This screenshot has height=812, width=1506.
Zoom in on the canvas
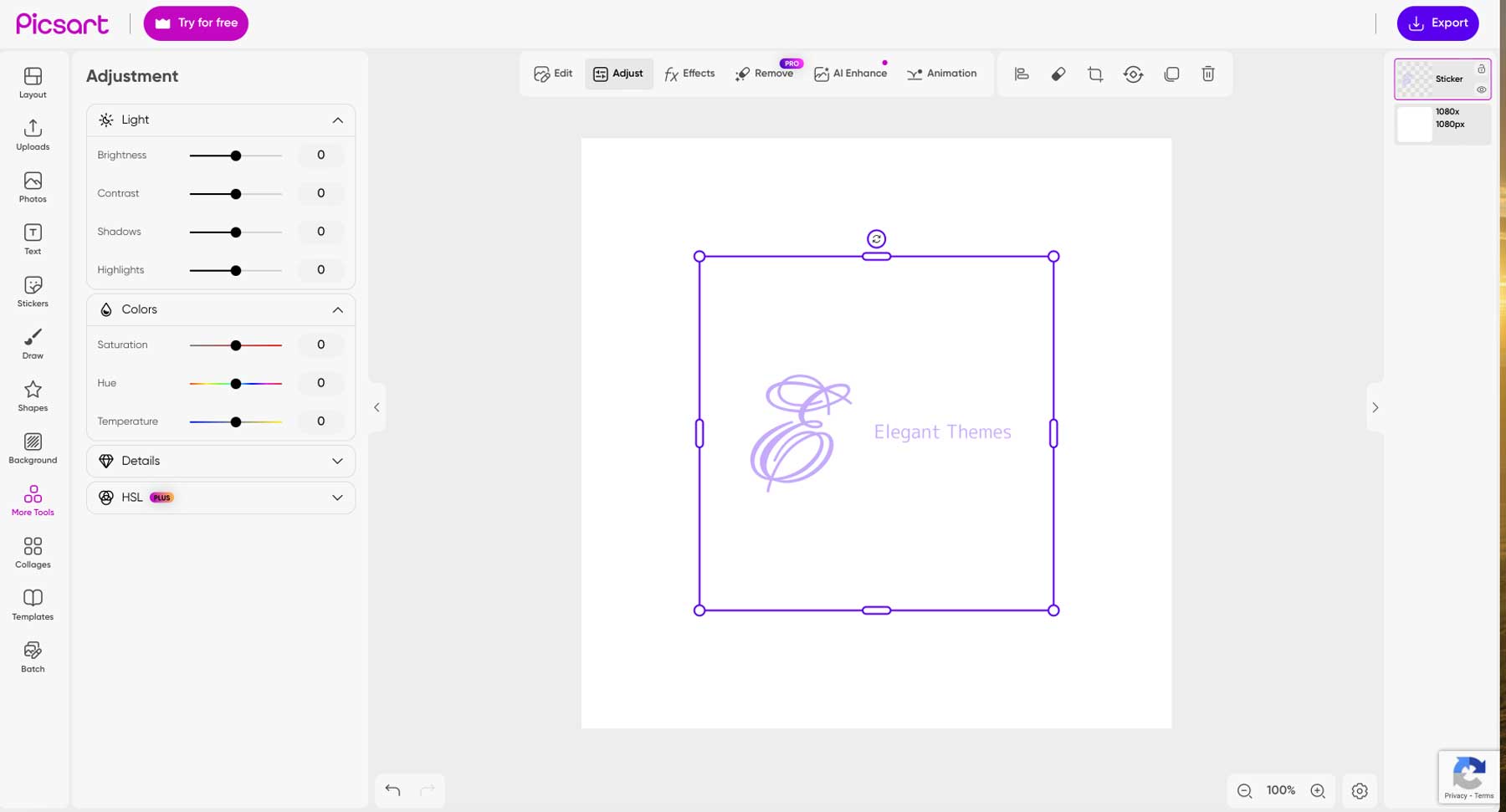[x=1318, y=790]
